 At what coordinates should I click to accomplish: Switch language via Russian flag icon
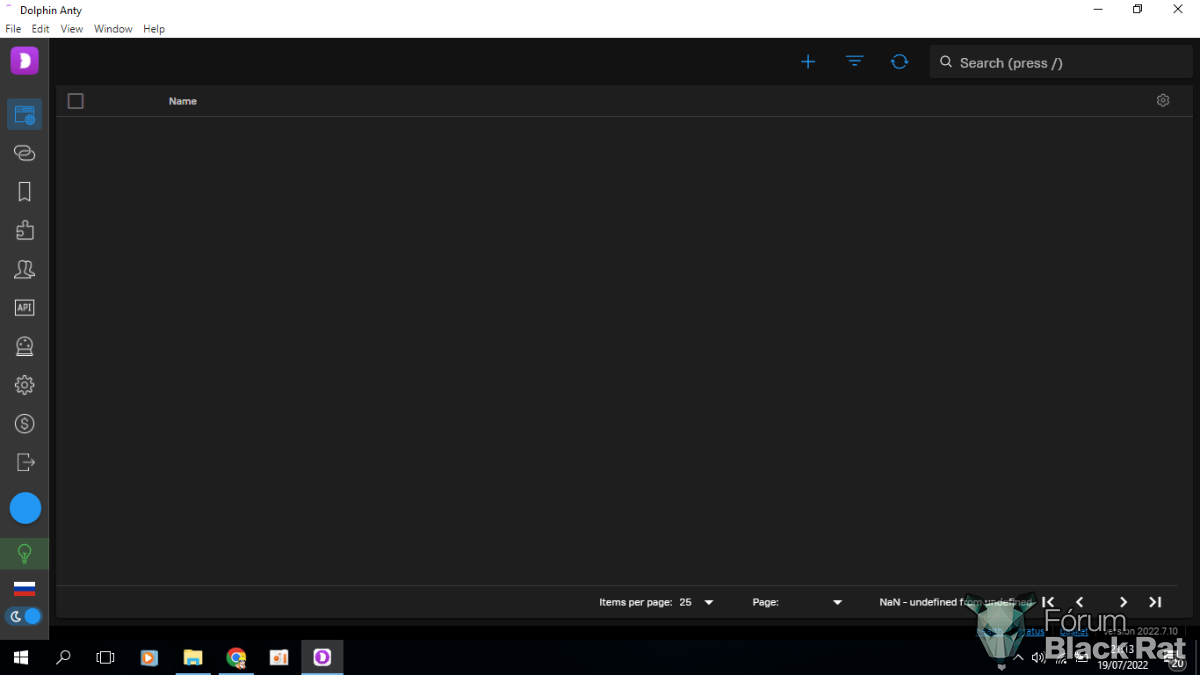[25, 588]
